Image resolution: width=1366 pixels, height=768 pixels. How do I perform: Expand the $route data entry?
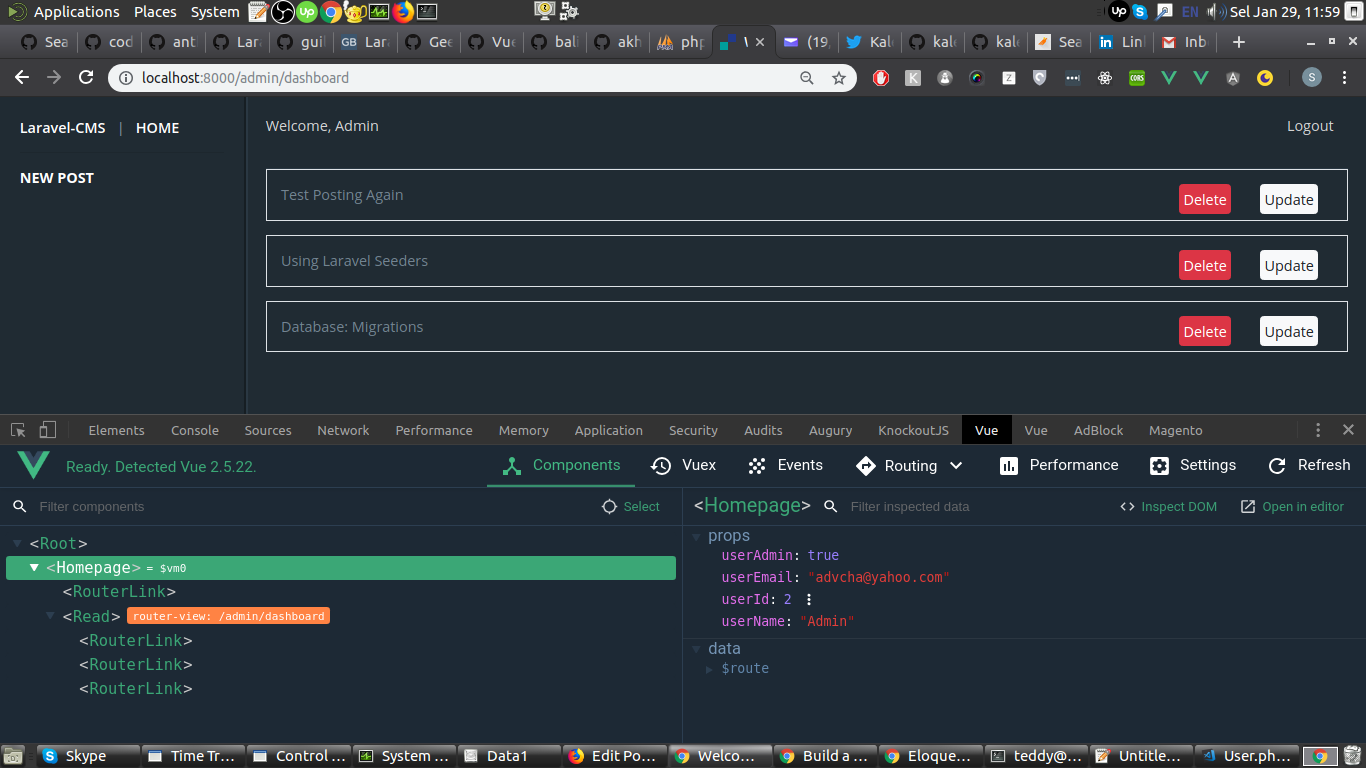coord(709,669)
